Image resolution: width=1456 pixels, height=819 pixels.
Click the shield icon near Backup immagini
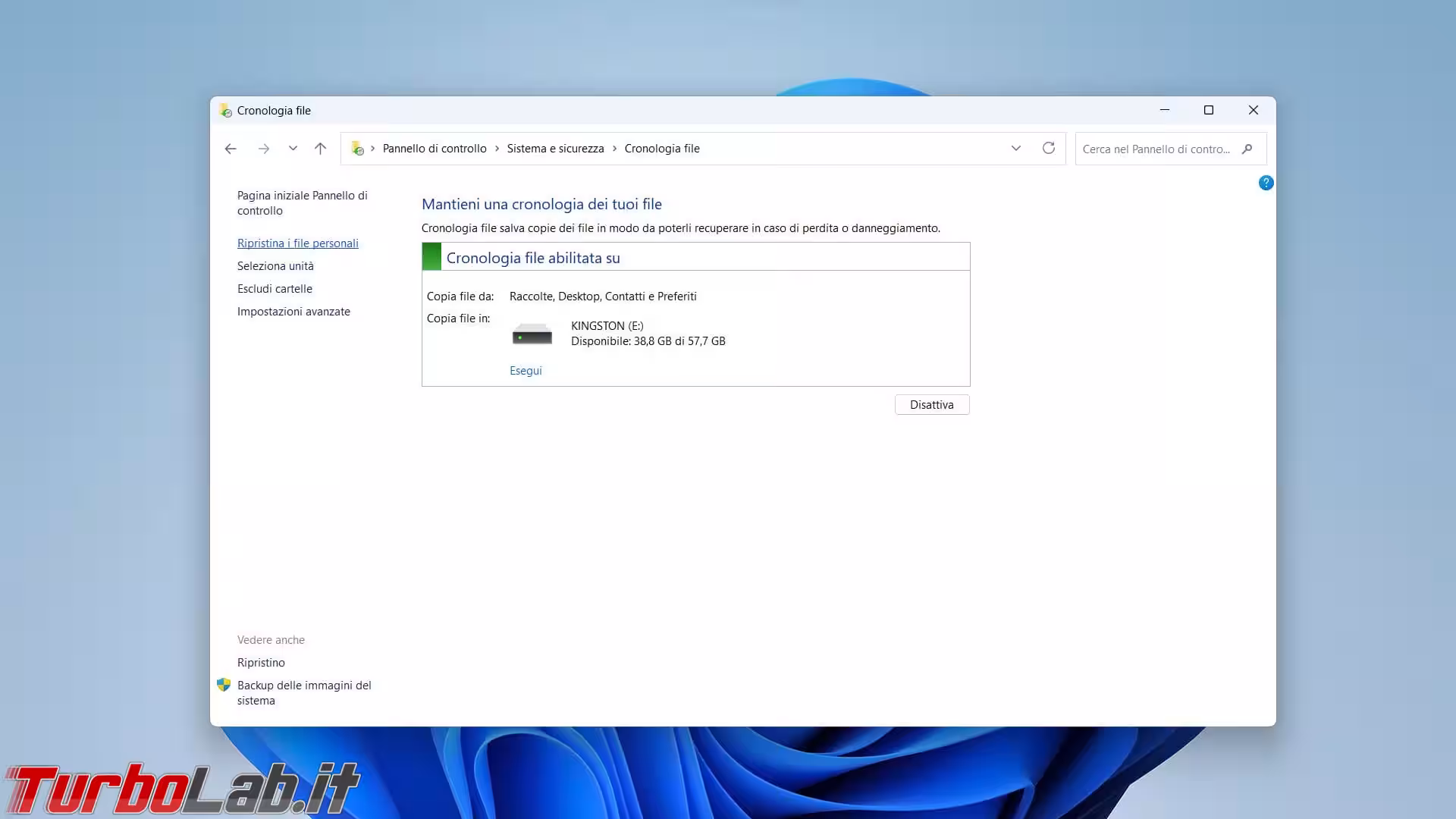(224, 685)
